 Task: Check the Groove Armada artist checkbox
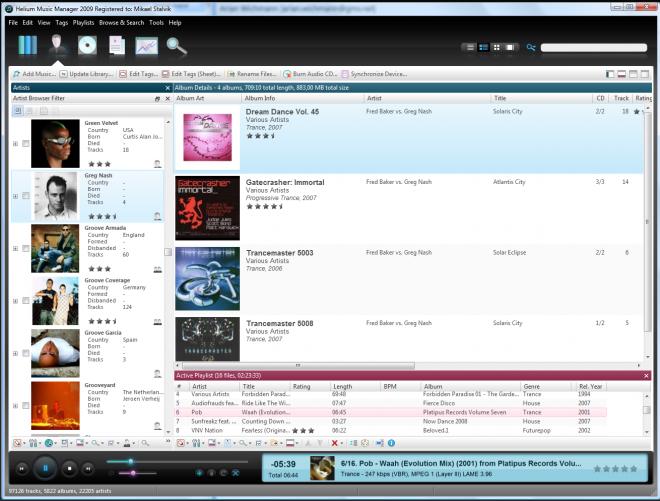tap(26, 248)
